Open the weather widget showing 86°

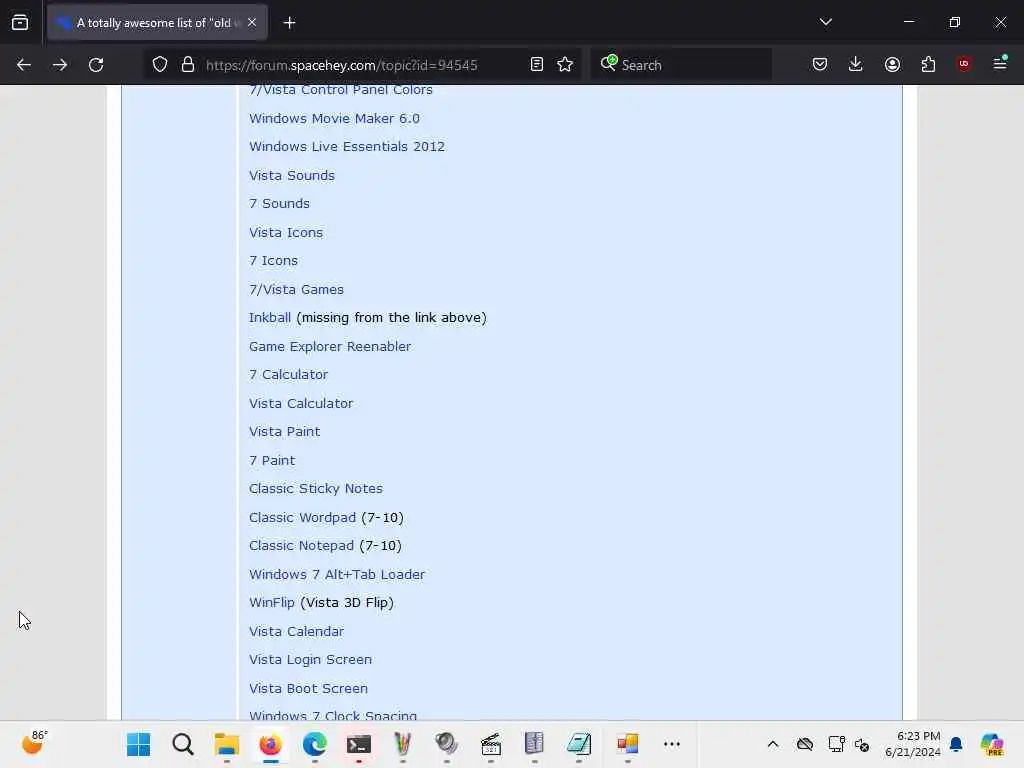34,743
